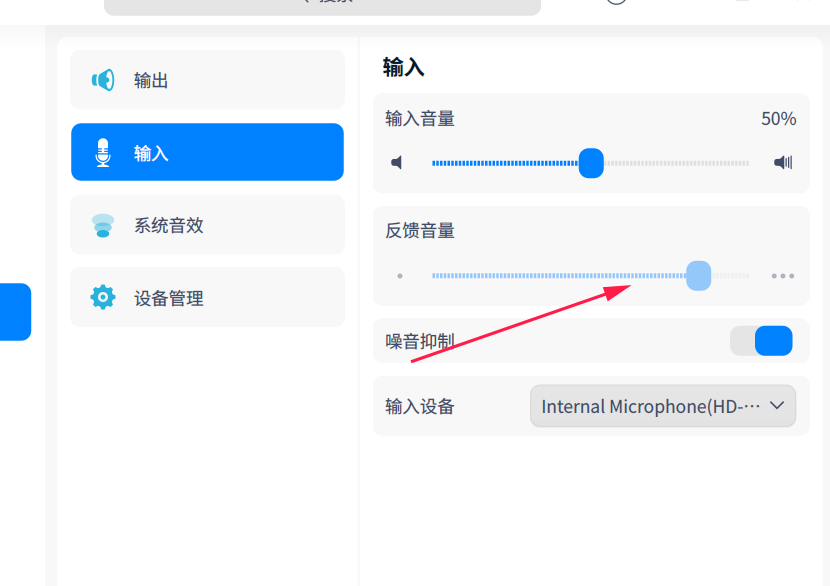Go to the 设备管理 section
This screenshot has height=586, width=830.
pyautogui.click(x=207, y=297)
